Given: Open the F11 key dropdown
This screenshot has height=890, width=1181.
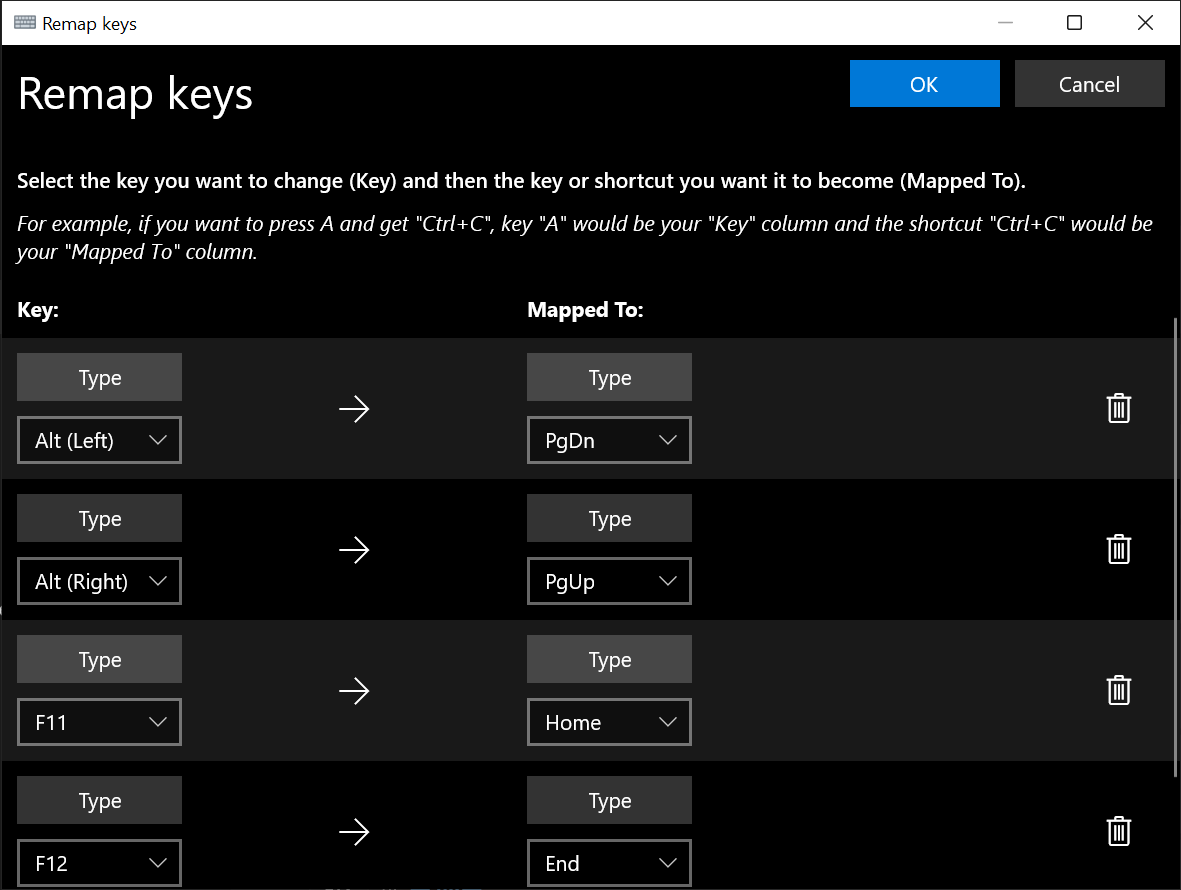Looking at the screenshot, I should (99, 722).
